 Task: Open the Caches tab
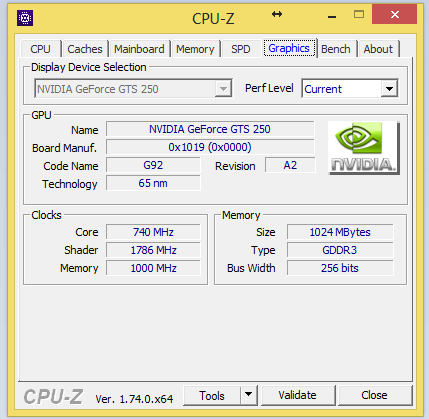tap(85, 49)
